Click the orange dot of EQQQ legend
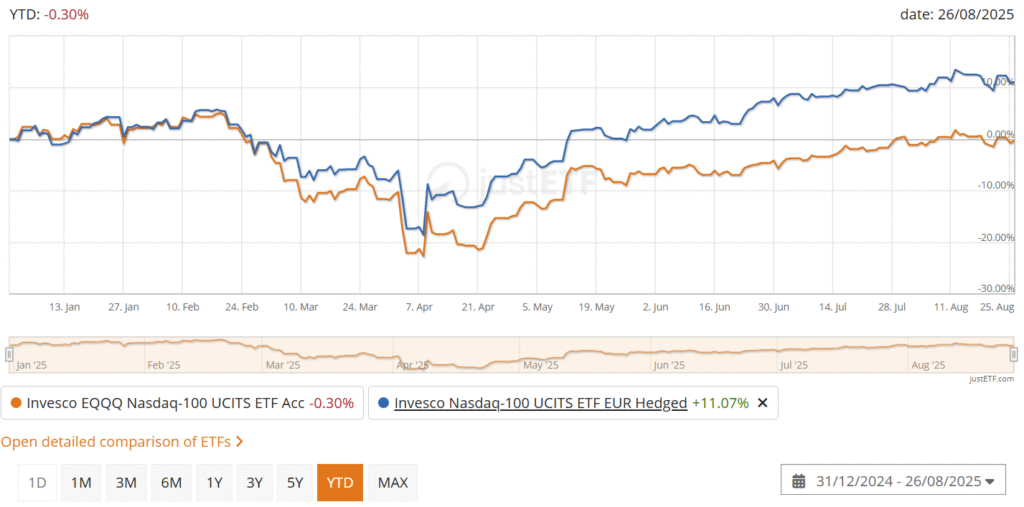 [17, 403]
